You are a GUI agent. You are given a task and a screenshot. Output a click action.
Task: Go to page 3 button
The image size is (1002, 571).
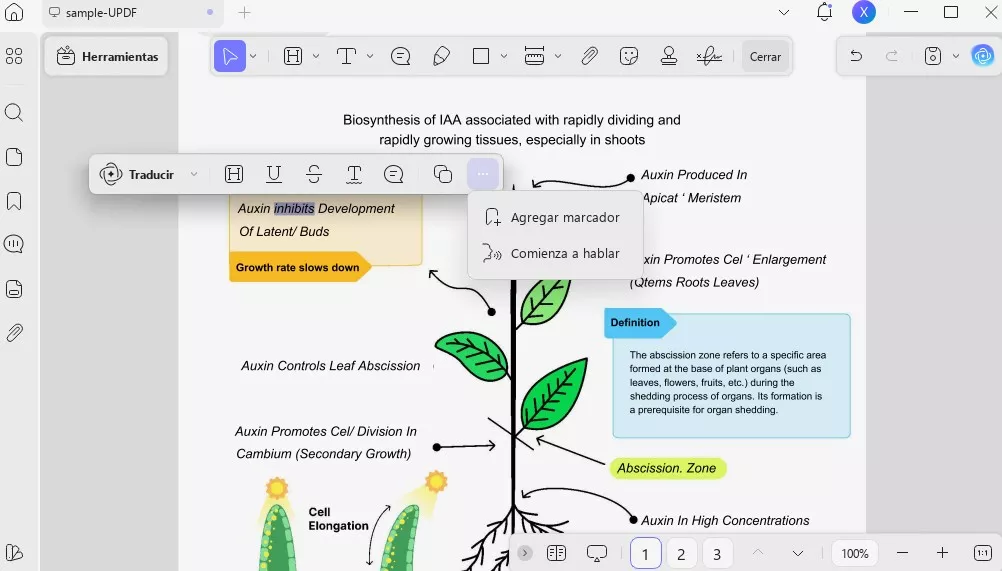(717, 554)
